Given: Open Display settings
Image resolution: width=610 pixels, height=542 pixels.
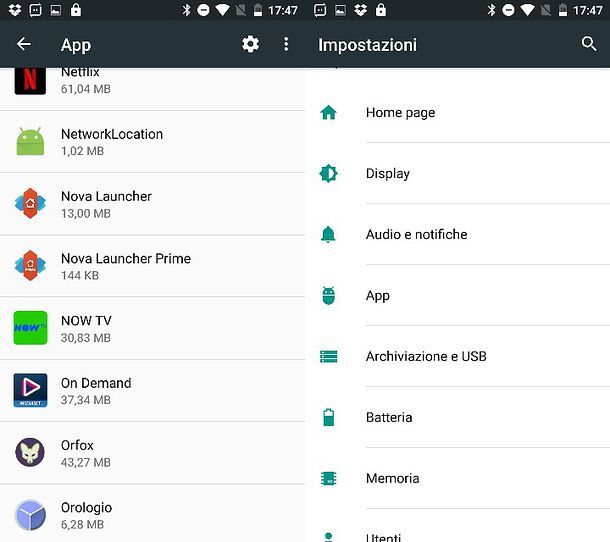Looking at the screenshot, I should (x=458, y=173).
